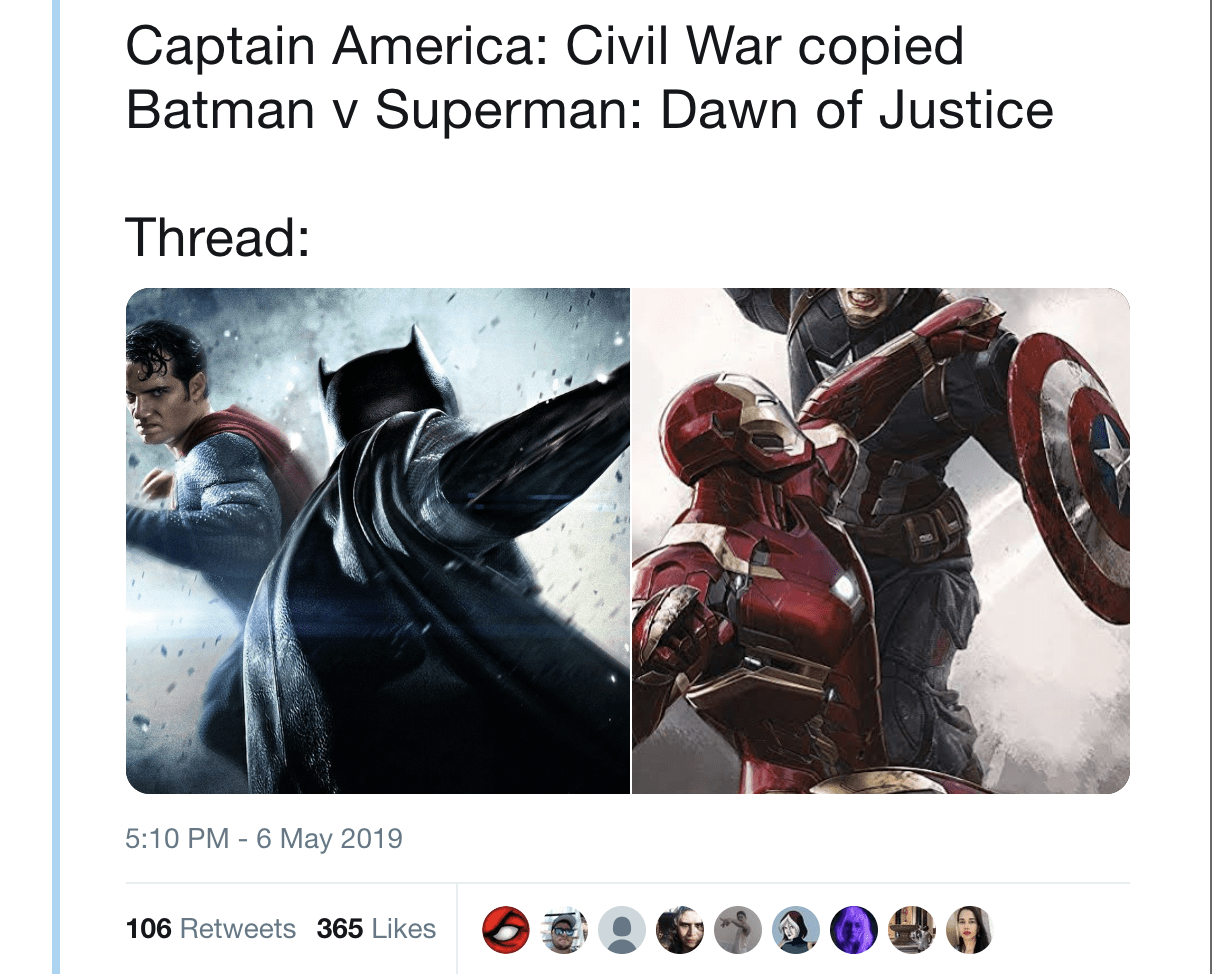Open the cartoon white-haired character avatar
The image size is (1212, 974).
(796, 930)
